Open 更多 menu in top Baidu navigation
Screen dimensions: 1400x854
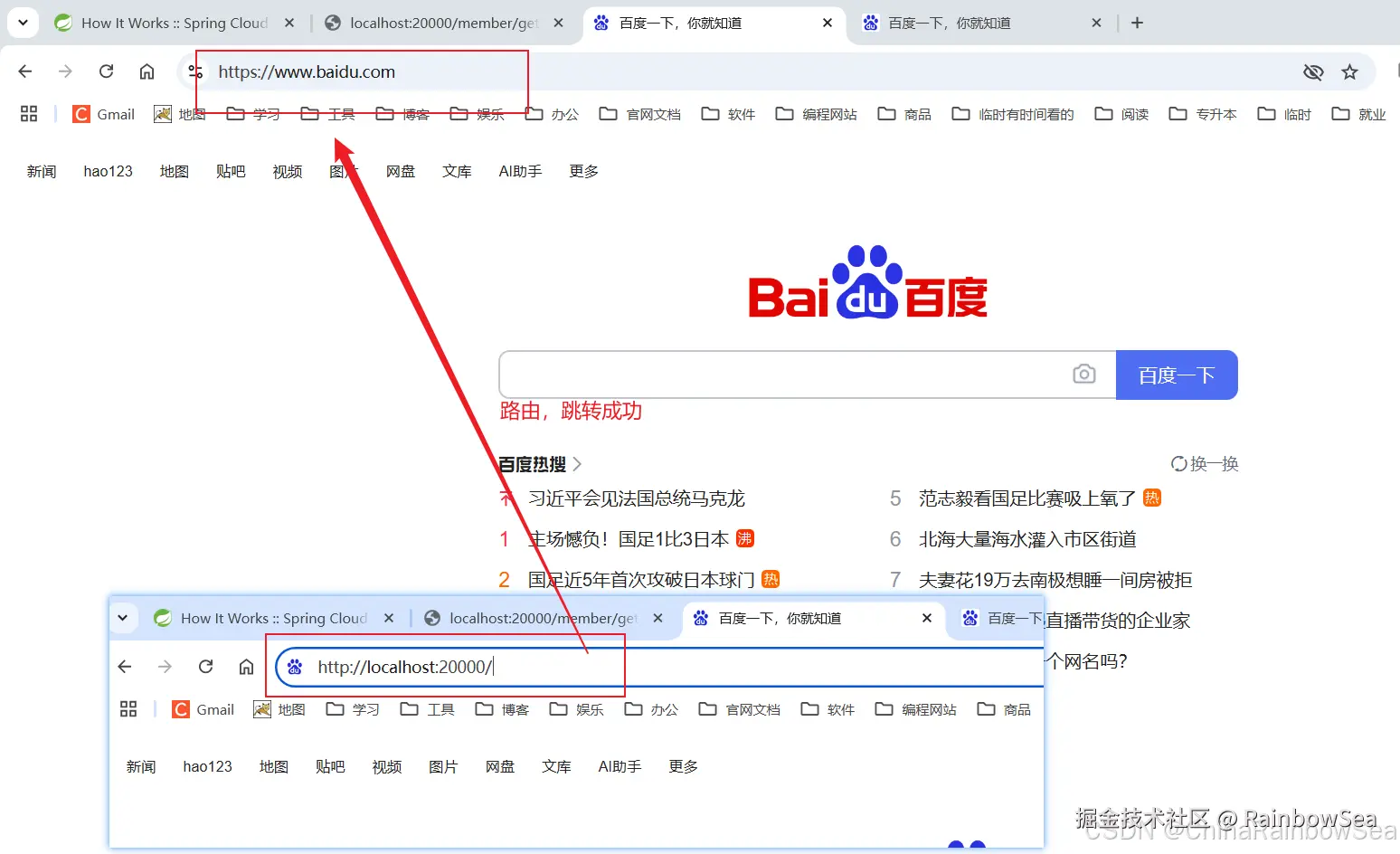[583, 171]
